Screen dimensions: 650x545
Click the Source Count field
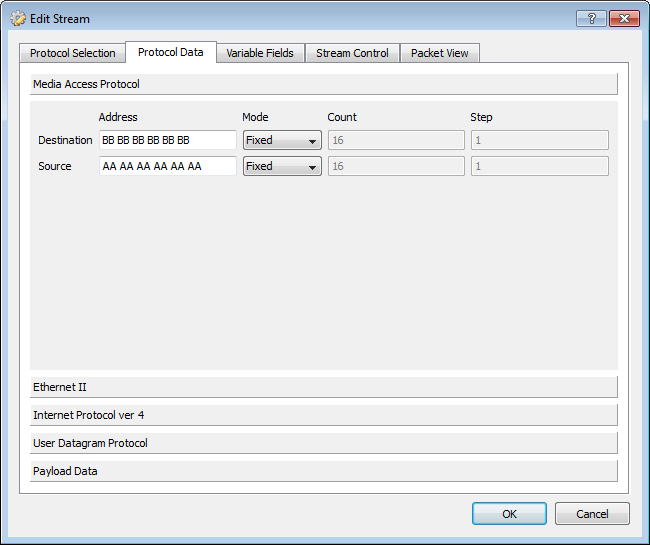click(396, 166)
